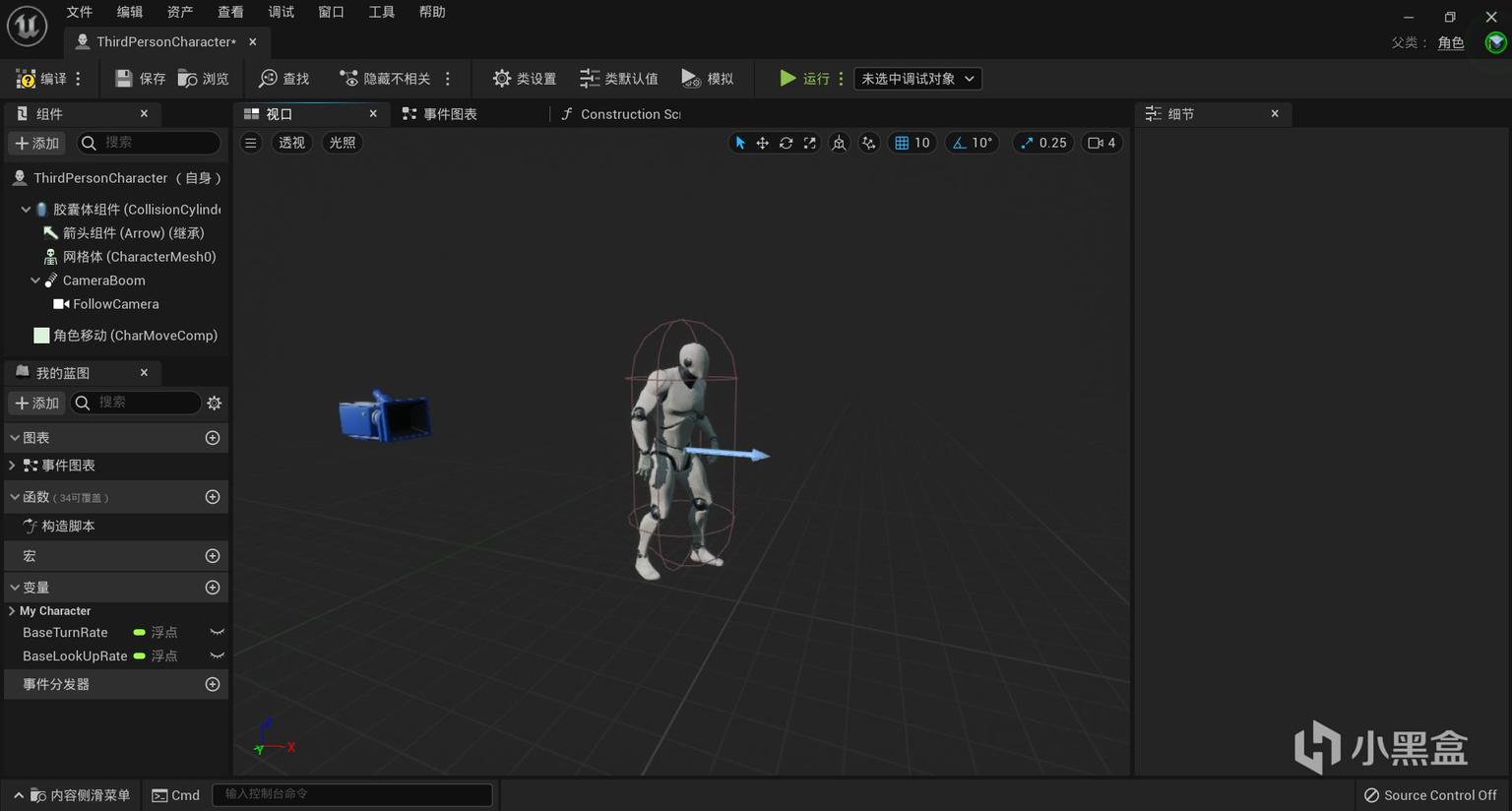Select the translate (move) gizmo tool
Viewport: 1512px width, 811px height.
point(762,143)
